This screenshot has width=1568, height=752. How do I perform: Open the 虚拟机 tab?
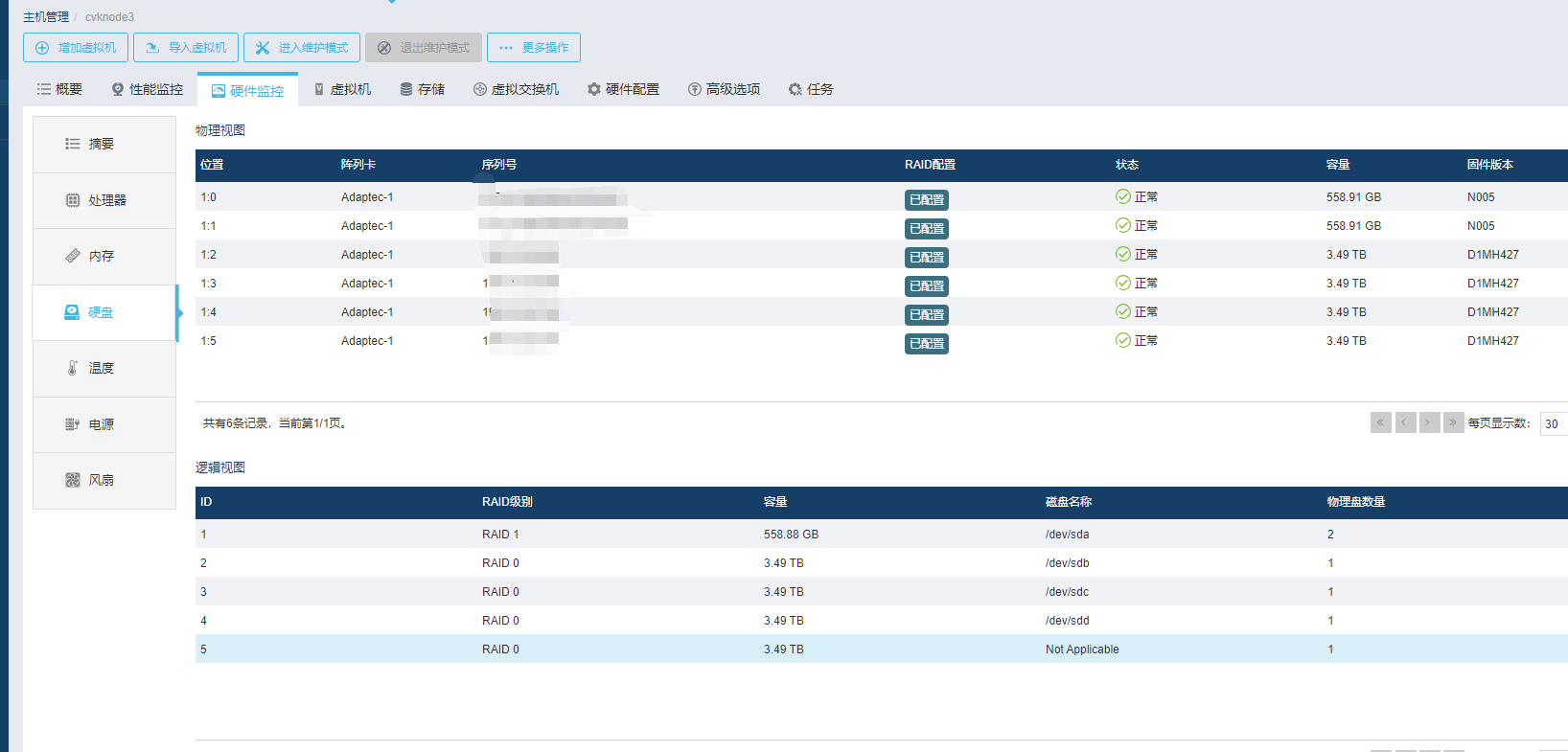pyautogui.click(x=342, y=89)
